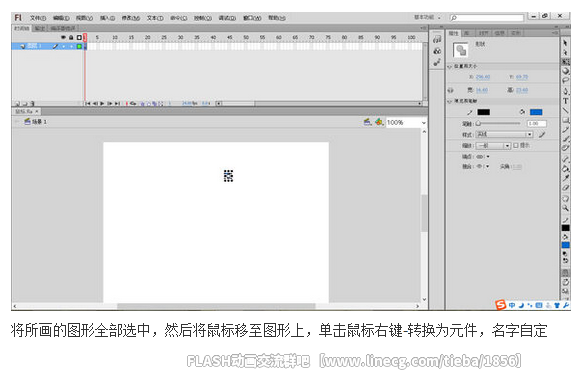Select the Brush tool
Viewport: 573px width, 380px height.
565,138
